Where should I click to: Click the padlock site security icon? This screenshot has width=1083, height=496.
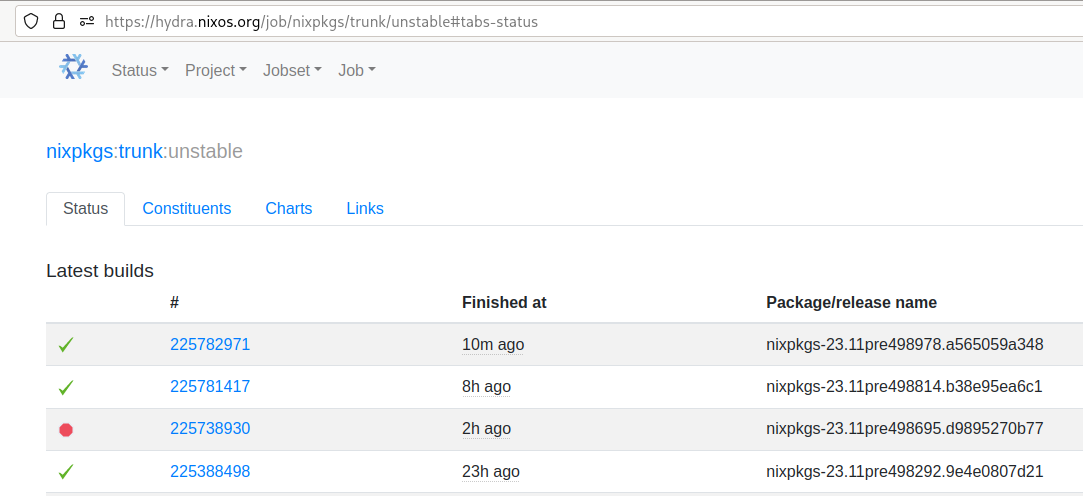(x=59, y=21)
